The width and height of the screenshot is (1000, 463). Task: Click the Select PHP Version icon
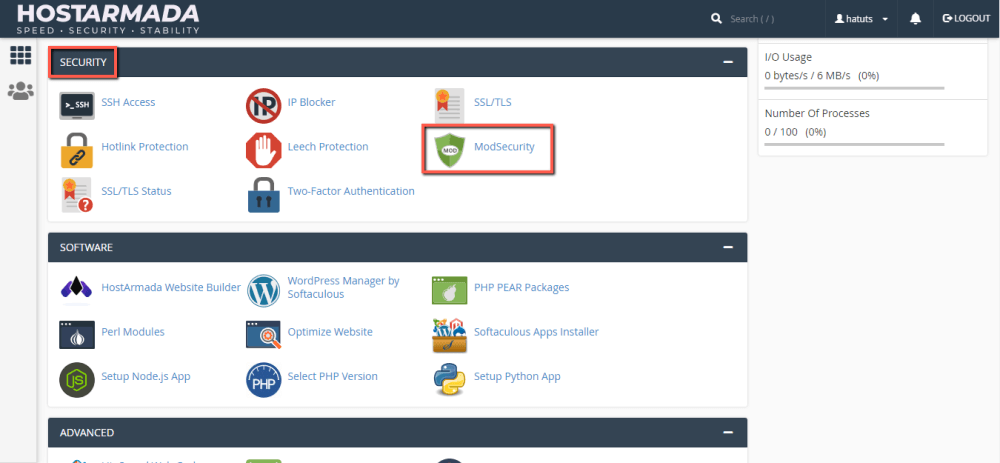coord(263,380)
